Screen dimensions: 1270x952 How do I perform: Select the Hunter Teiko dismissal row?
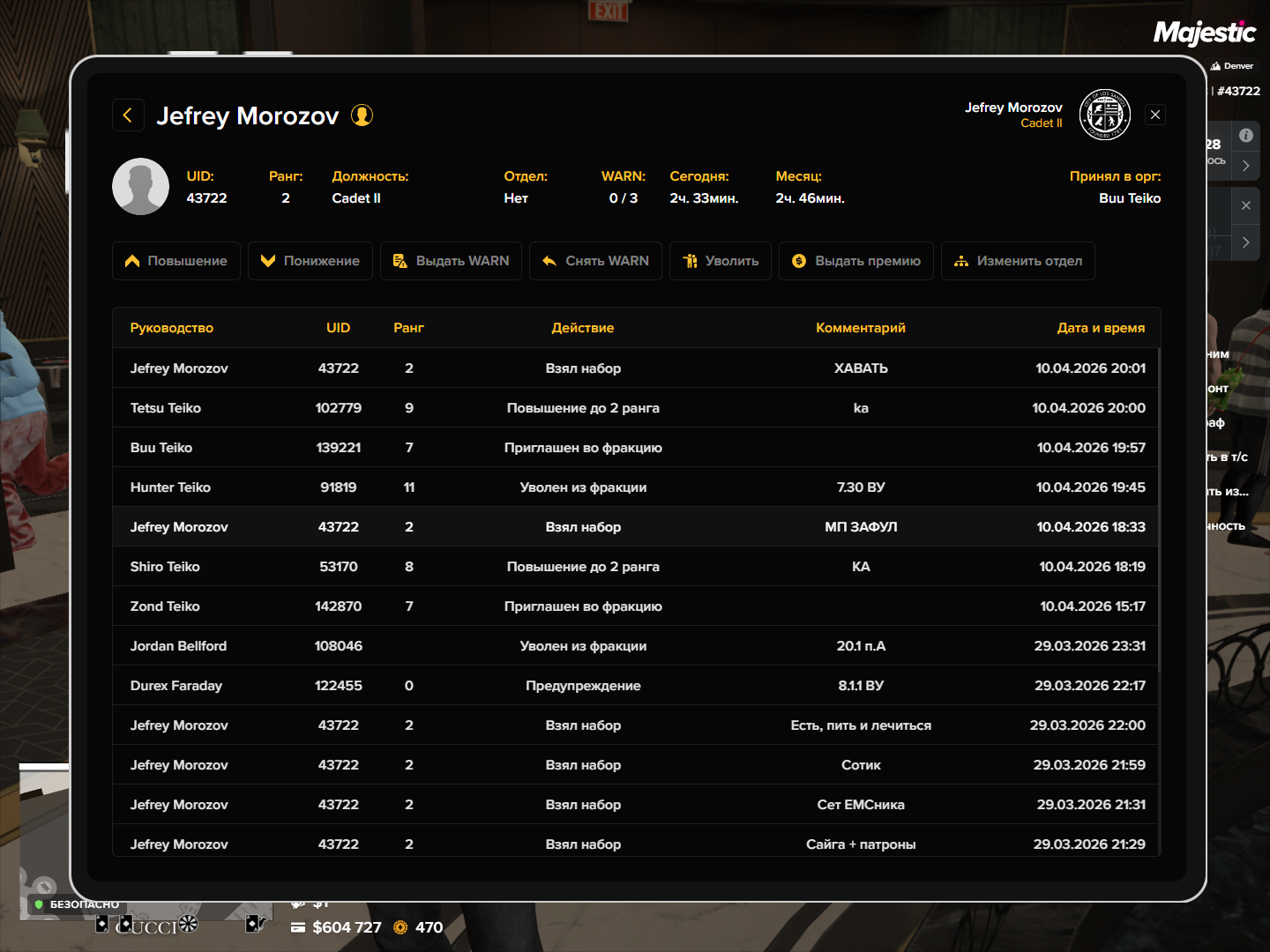pyautogui.click(x=636, y=487)
